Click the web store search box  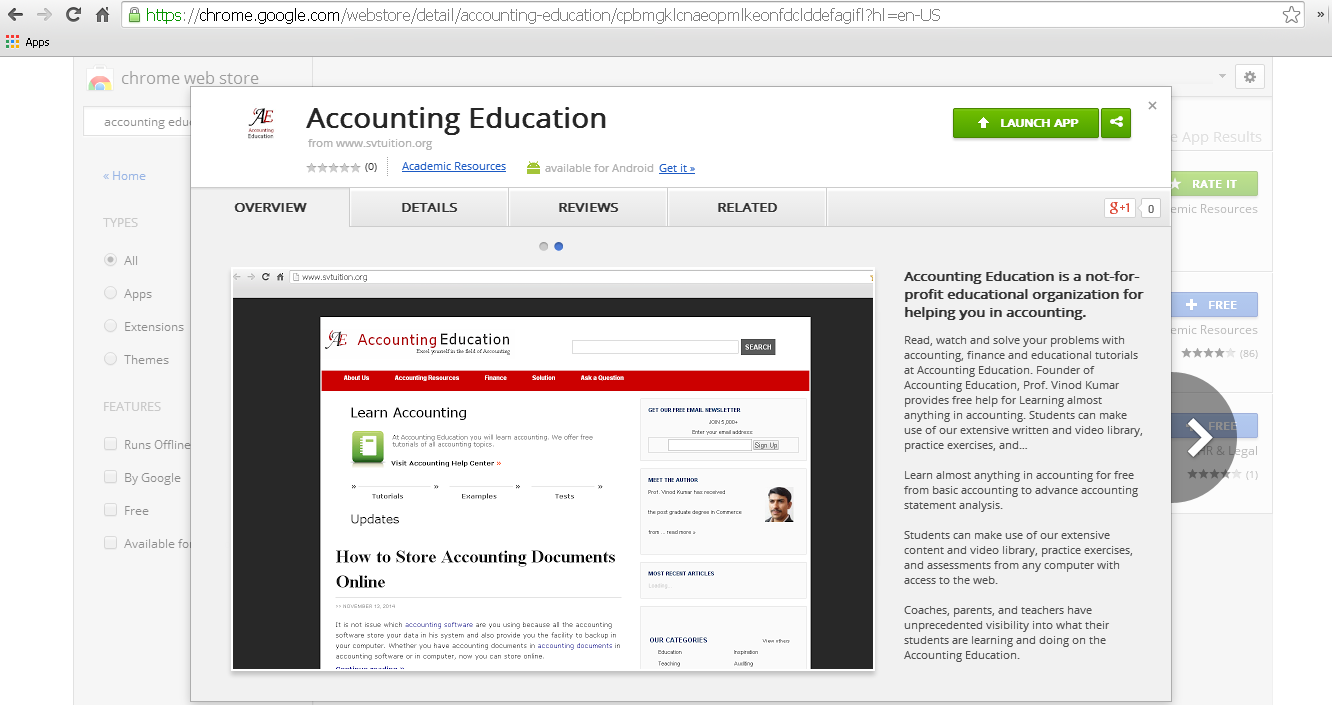[x=138, y=122]
